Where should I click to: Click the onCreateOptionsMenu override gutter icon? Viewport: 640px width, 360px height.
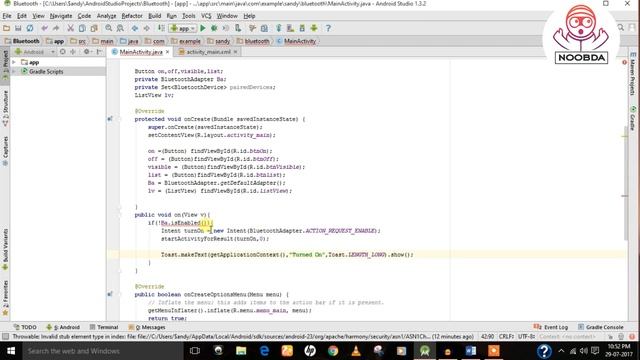coord(110,294)
